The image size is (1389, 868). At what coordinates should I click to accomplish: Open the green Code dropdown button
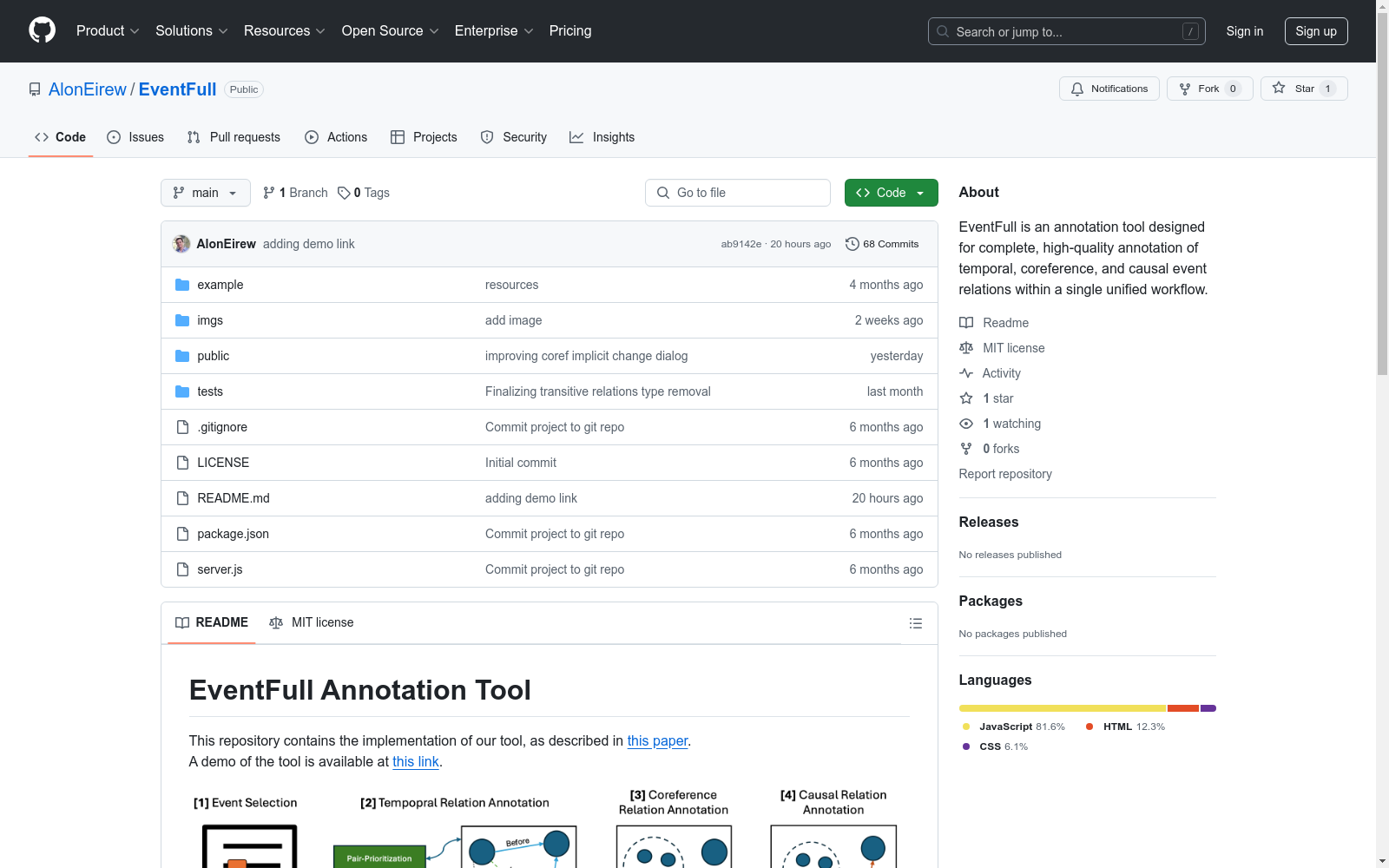pos(892,193)
